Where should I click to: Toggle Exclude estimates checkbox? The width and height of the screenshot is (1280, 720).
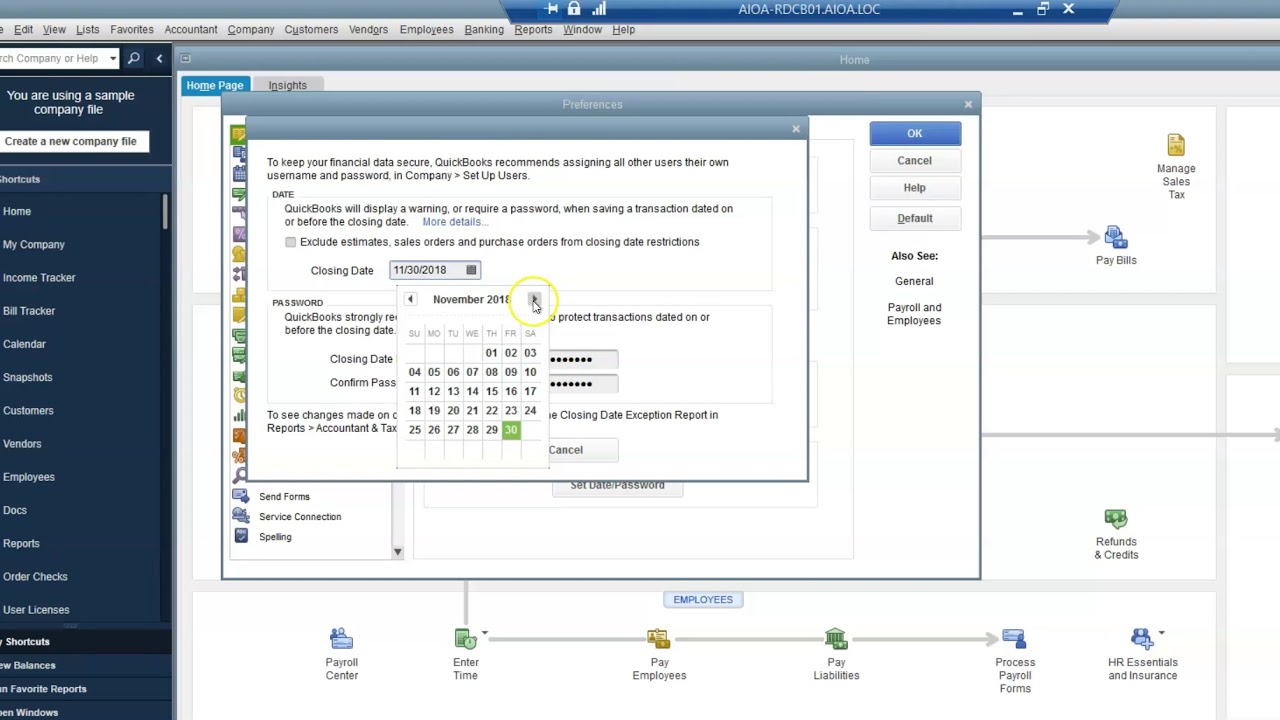[x=291, y=242]
